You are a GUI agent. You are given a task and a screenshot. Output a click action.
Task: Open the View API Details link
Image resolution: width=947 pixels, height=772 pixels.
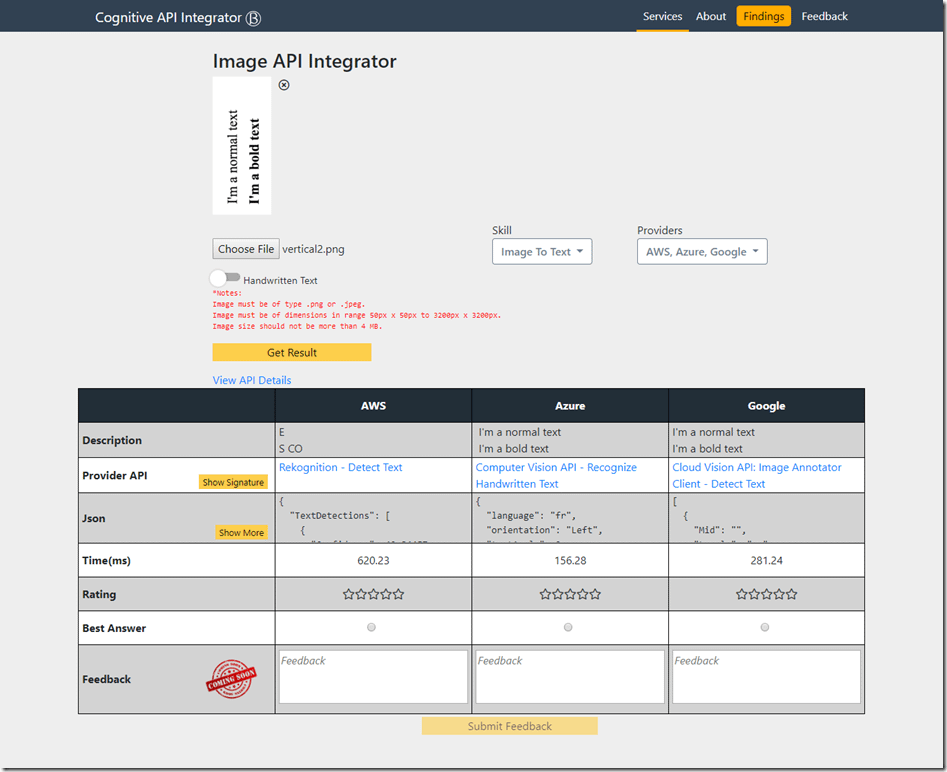[252, 380]
